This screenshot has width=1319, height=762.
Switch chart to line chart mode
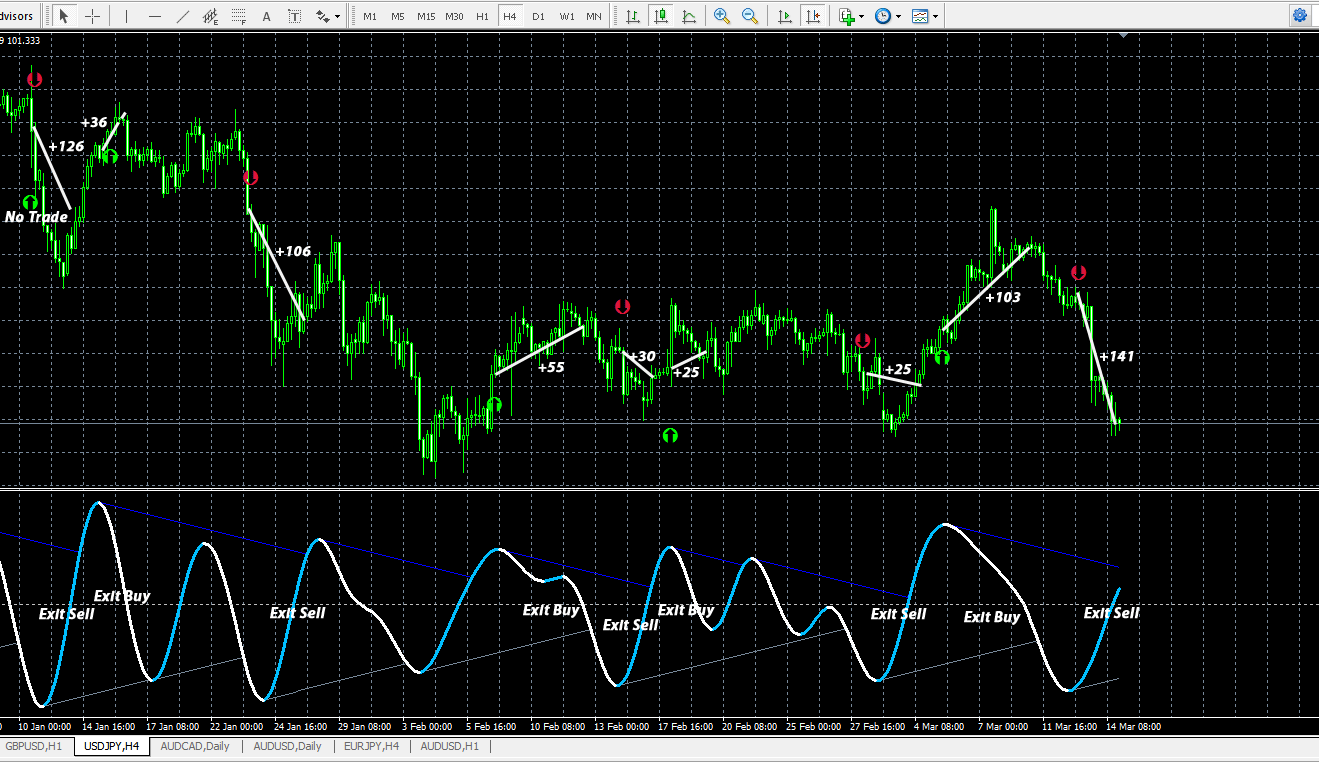[690, 16]
